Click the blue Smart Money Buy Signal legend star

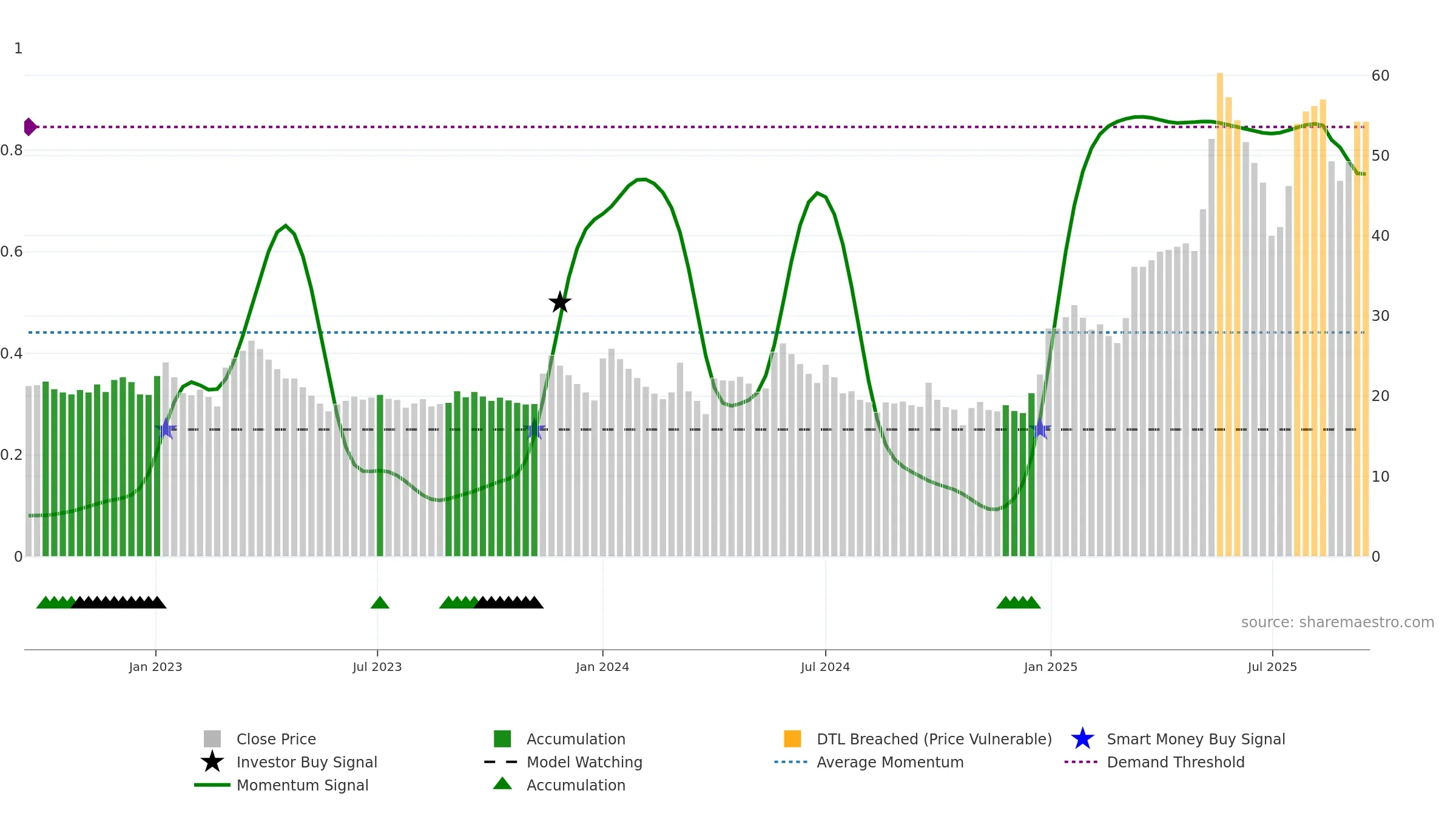[1082, 739]
